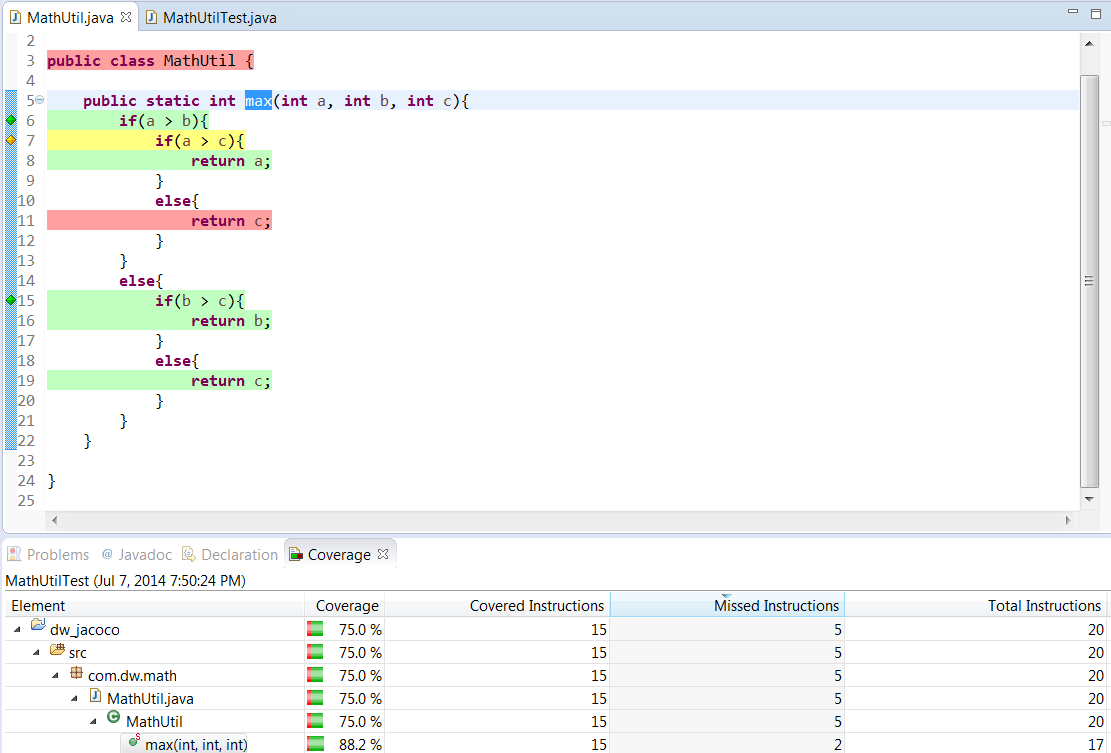Collapse the com.dw.math package node
This screenshot has height=753, width=1111.
pos(56,676)
